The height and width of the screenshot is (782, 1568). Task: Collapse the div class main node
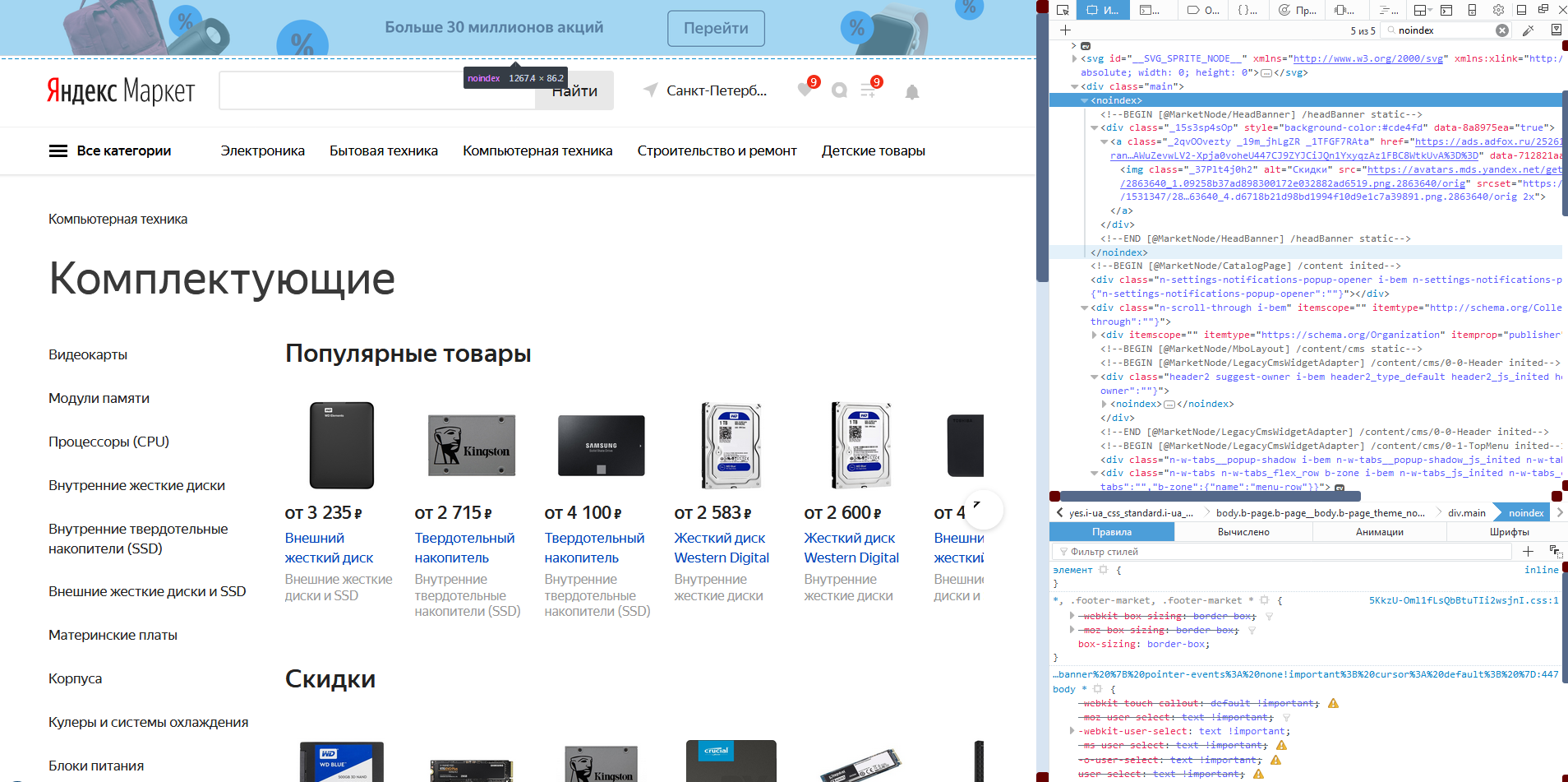point(1075,86)
